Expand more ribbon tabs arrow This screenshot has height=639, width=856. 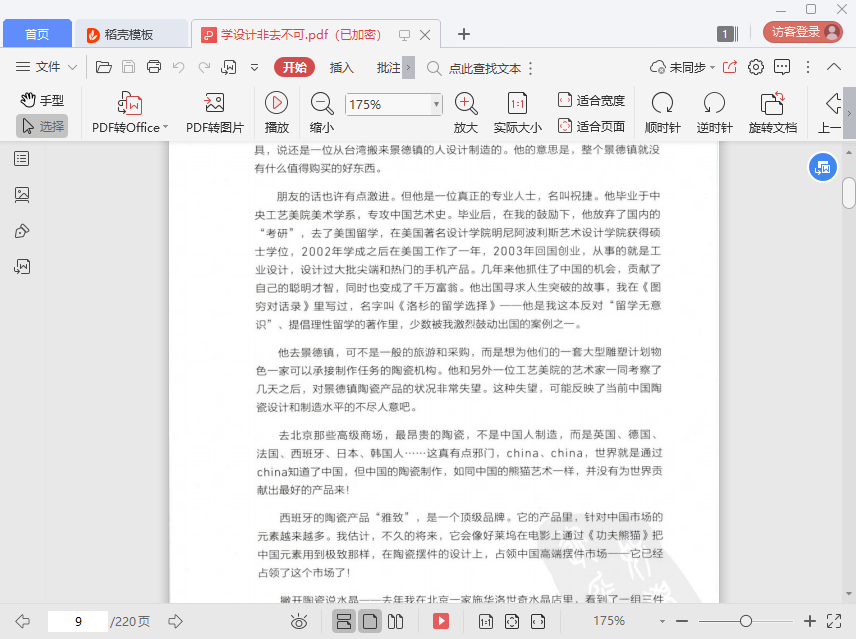(x=408, y=68)
